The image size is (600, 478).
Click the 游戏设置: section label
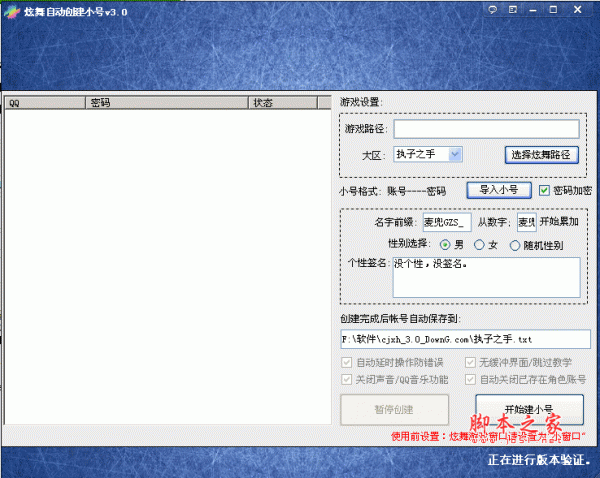pyautogui.click(x=362, y=102)
